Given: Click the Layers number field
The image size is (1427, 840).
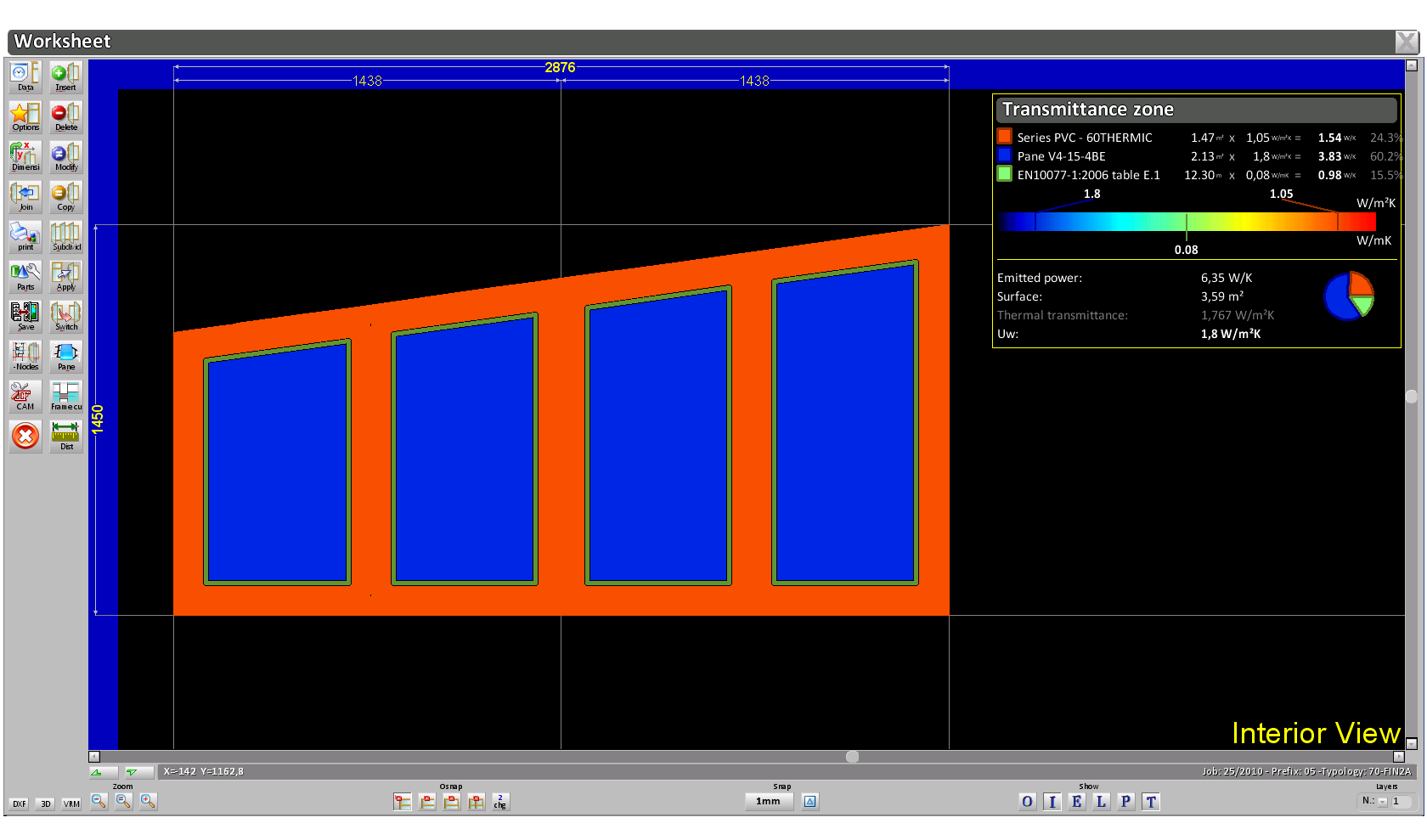Looking at the screenshot, I should (x=1402, y=802).
